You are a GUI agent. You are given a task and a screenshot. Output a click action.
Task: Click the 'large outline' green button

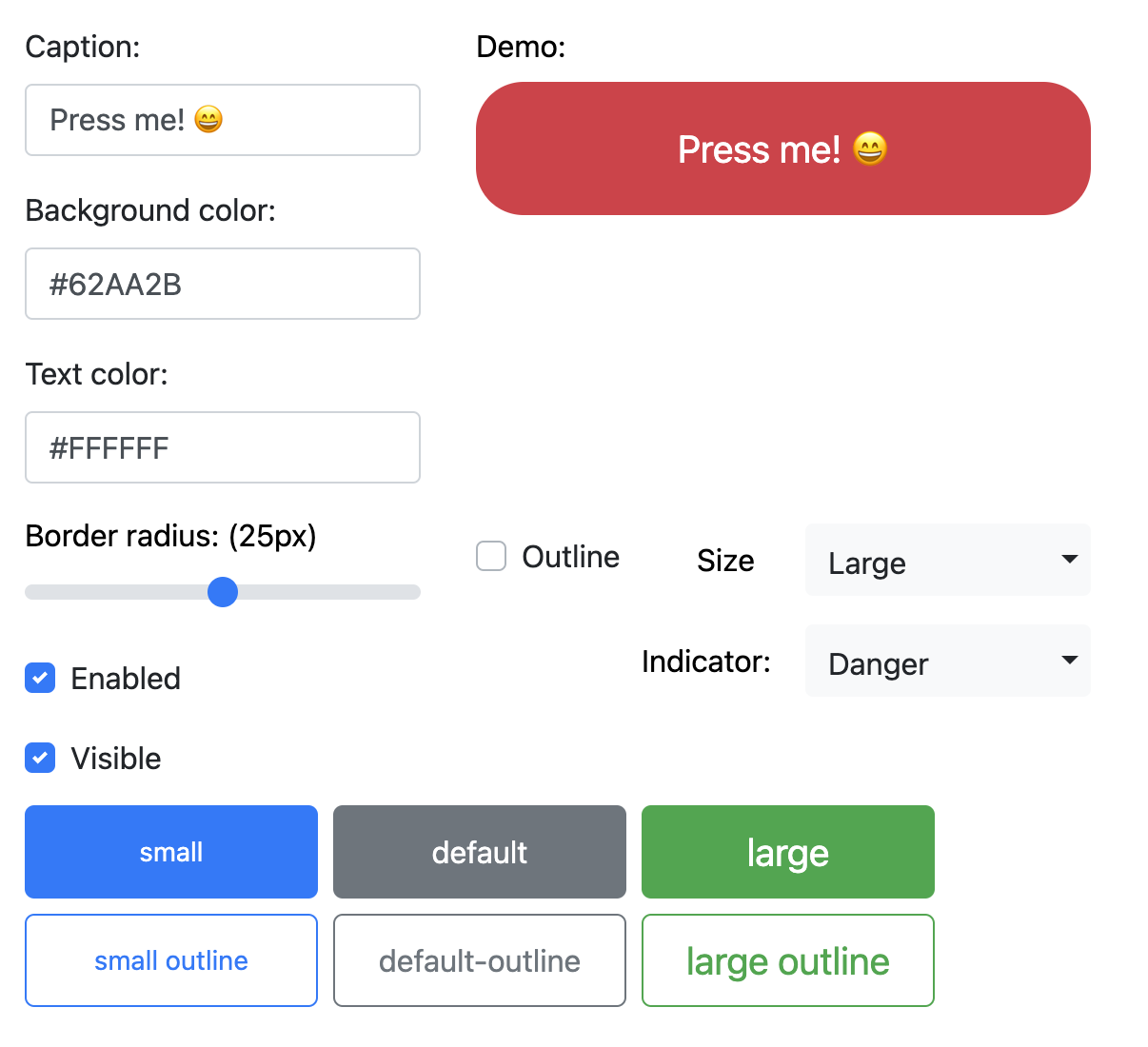(x=787, y=960)
